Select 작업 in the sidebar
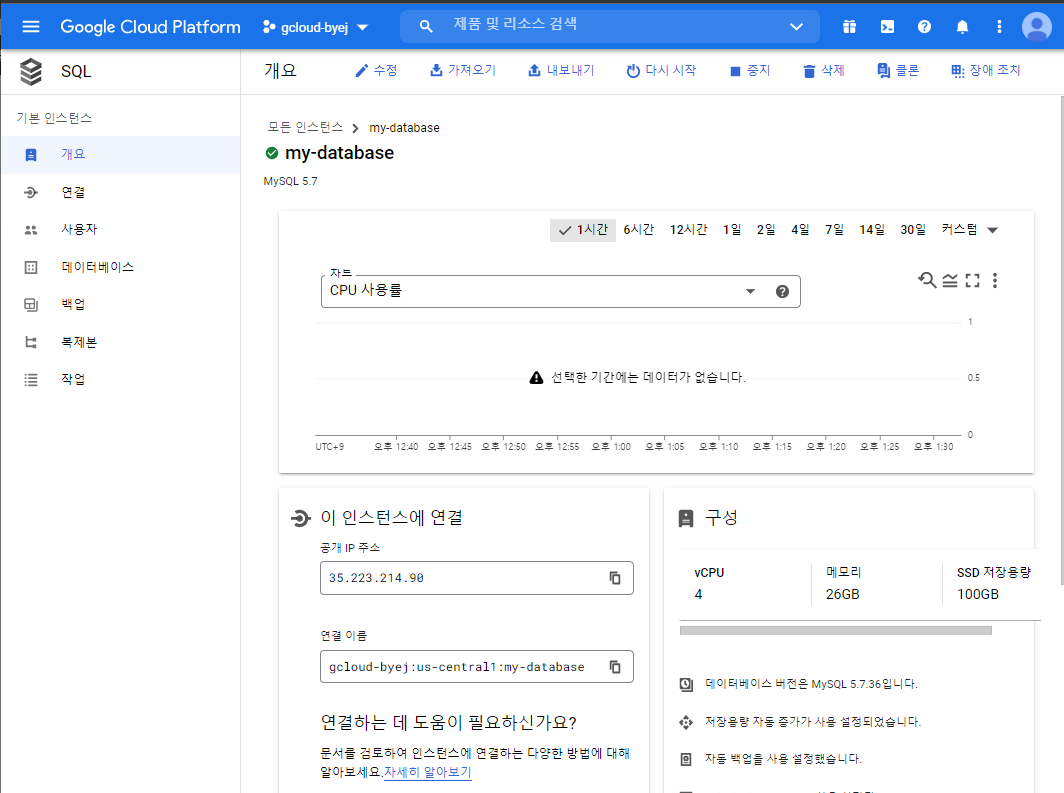 click(120, 380)
